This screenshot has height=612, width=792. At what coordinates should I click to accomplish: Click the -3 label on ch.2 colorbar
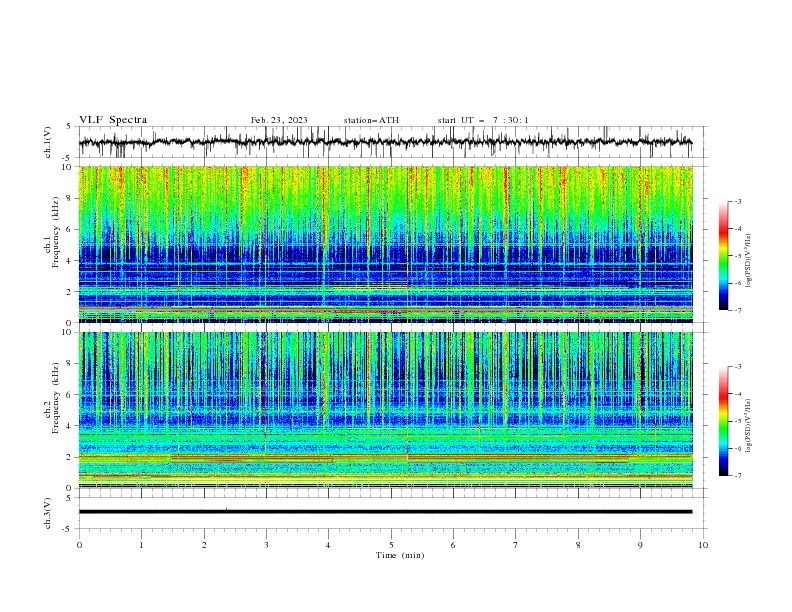click(x=738, y=367)
